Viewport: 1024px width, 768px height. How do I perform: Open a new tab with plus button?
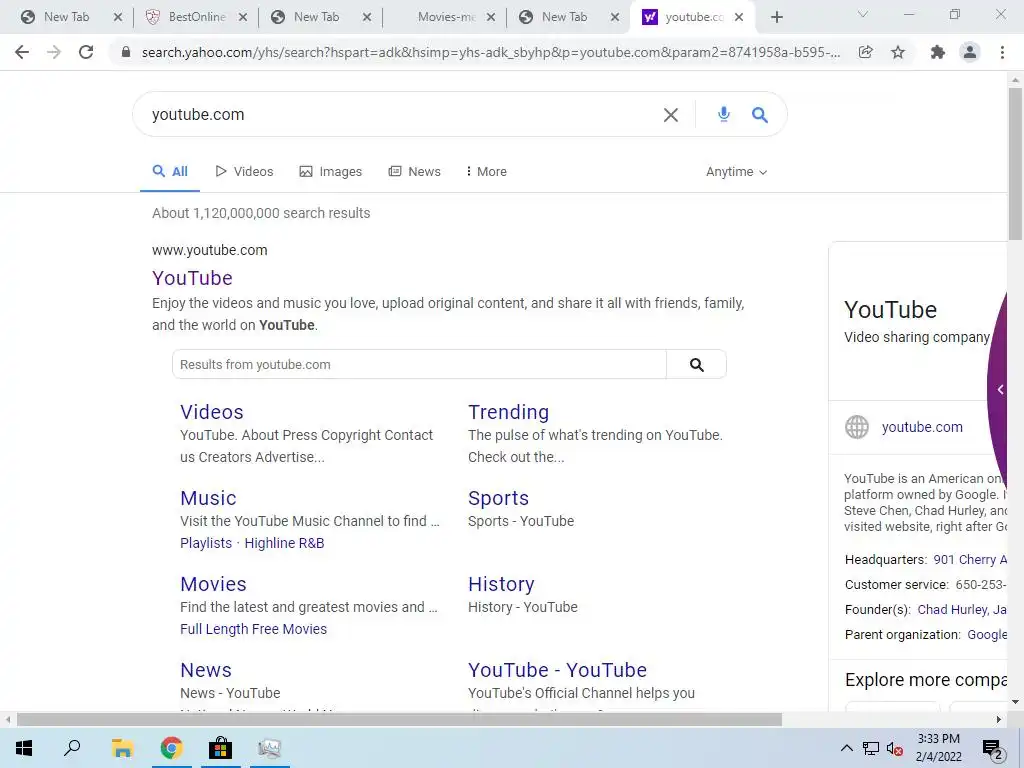point(776,17)
